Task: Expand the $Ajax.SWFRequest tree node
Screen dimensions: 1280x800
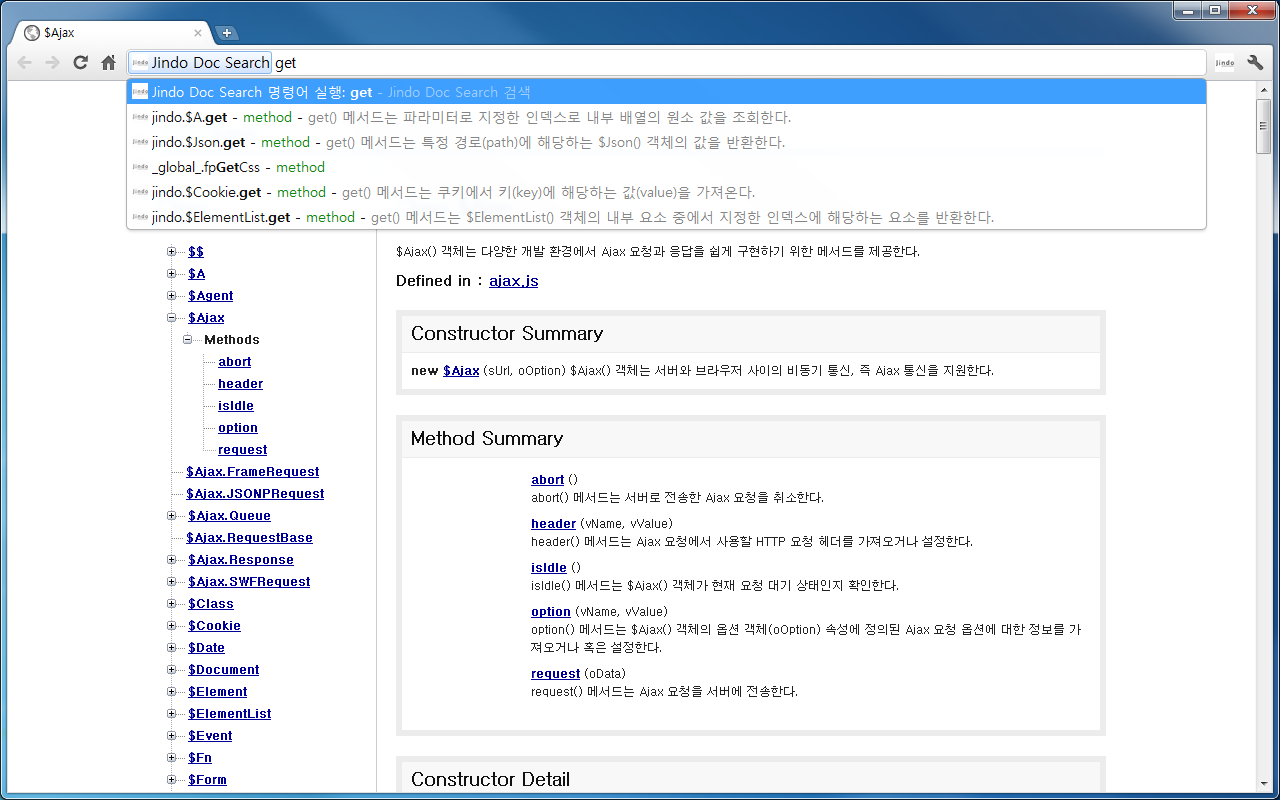Action: point(171,582)
